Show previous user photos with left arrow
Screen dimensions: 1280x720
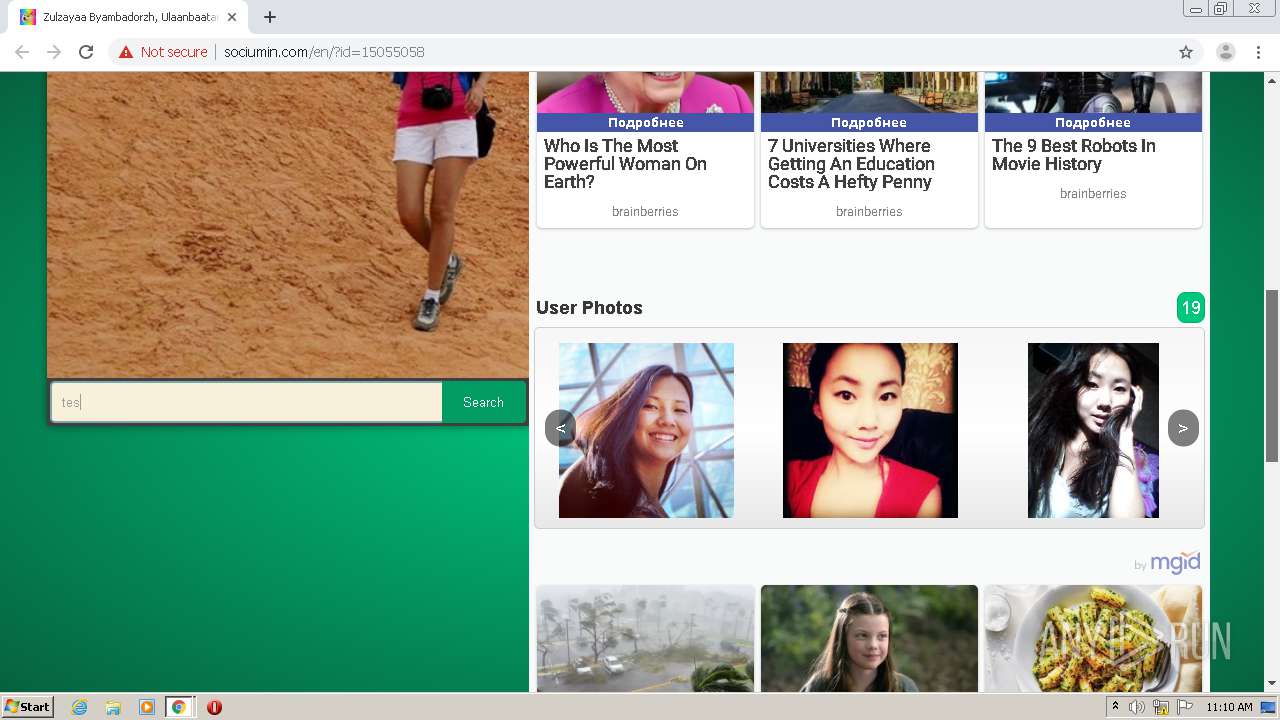point(560,428)
